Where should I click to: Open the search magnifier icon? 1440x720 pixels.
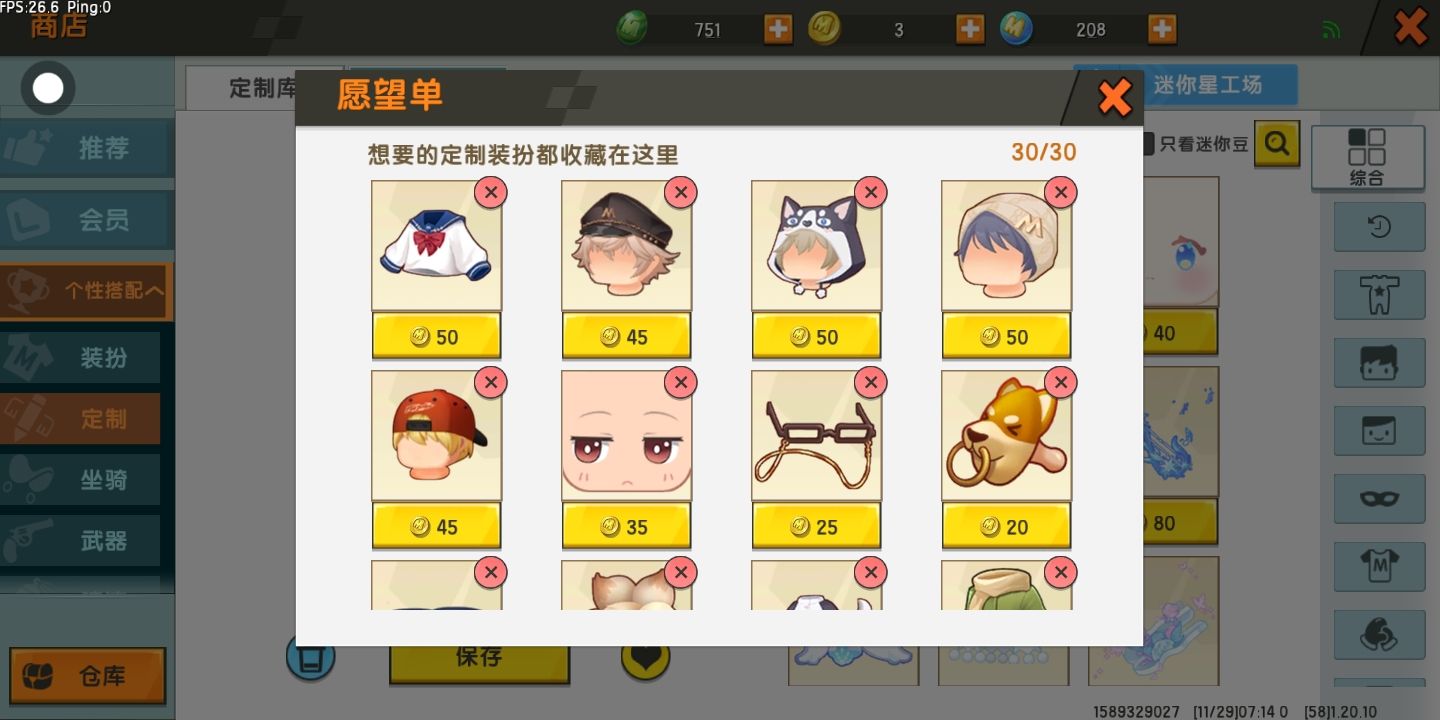[1277, 144]
